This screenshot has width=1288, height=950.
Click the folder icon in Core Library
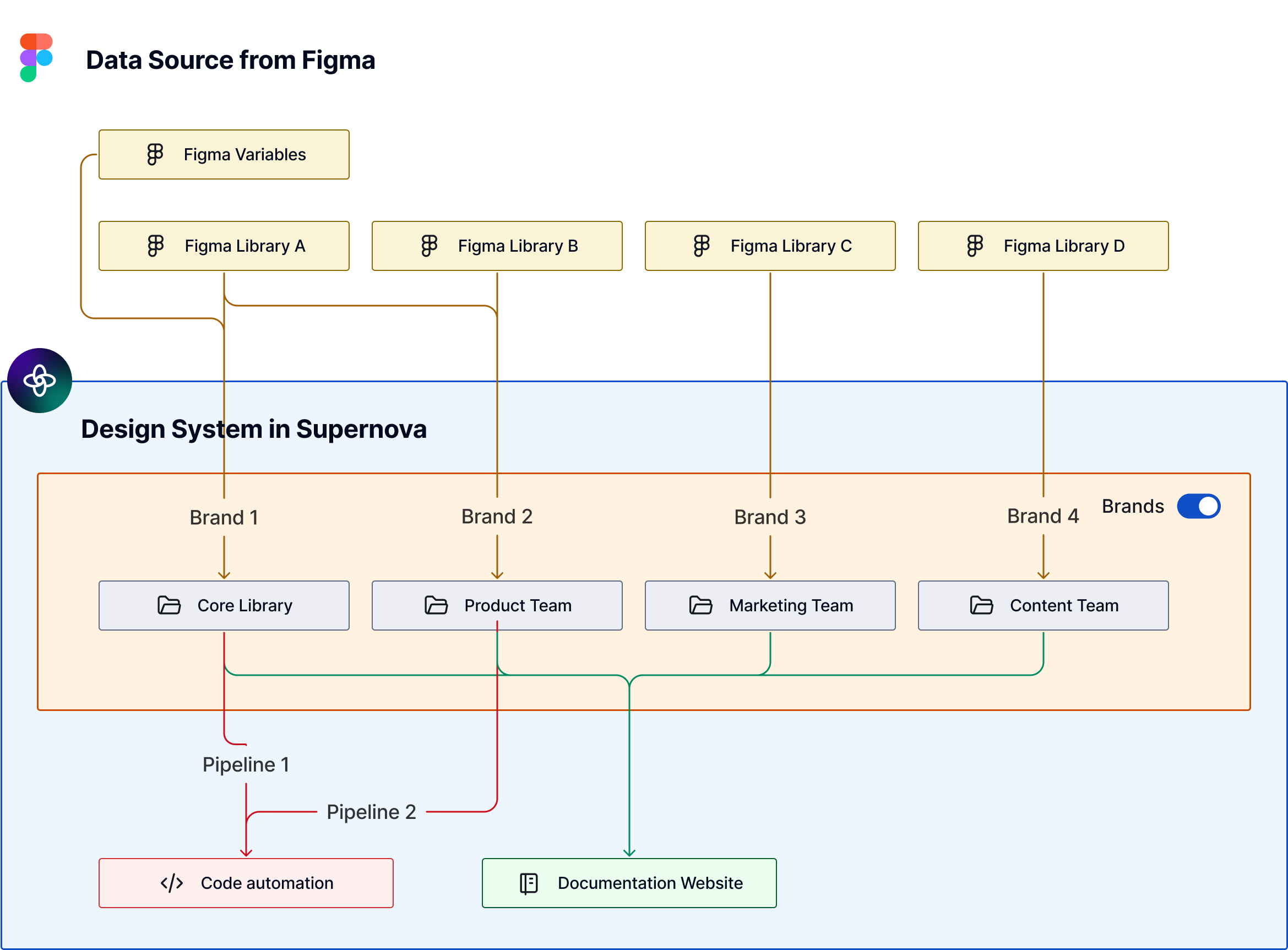point(169,605)
